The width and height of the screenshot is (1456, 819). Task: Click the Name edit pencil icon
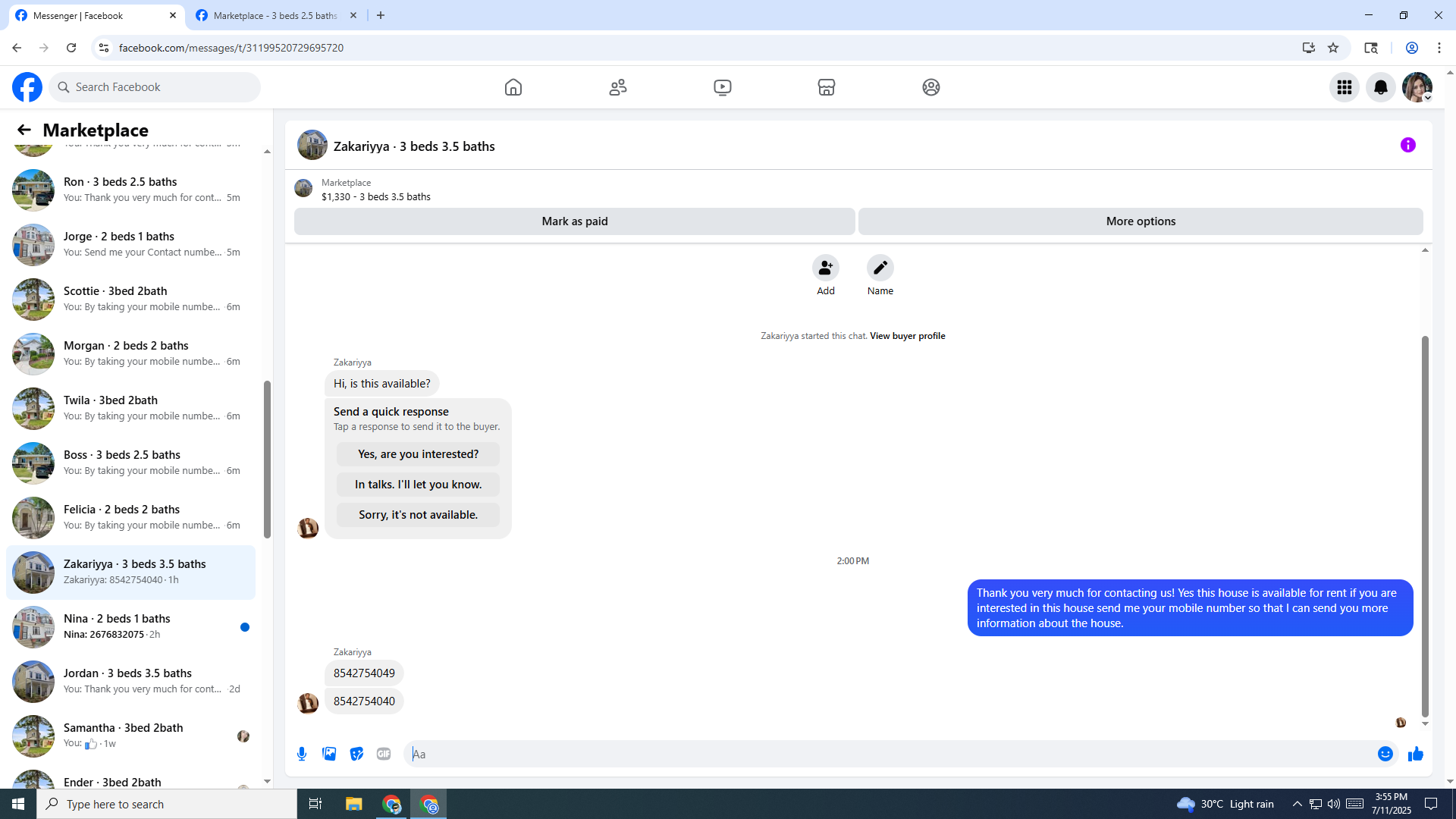(x=880, y=268)
